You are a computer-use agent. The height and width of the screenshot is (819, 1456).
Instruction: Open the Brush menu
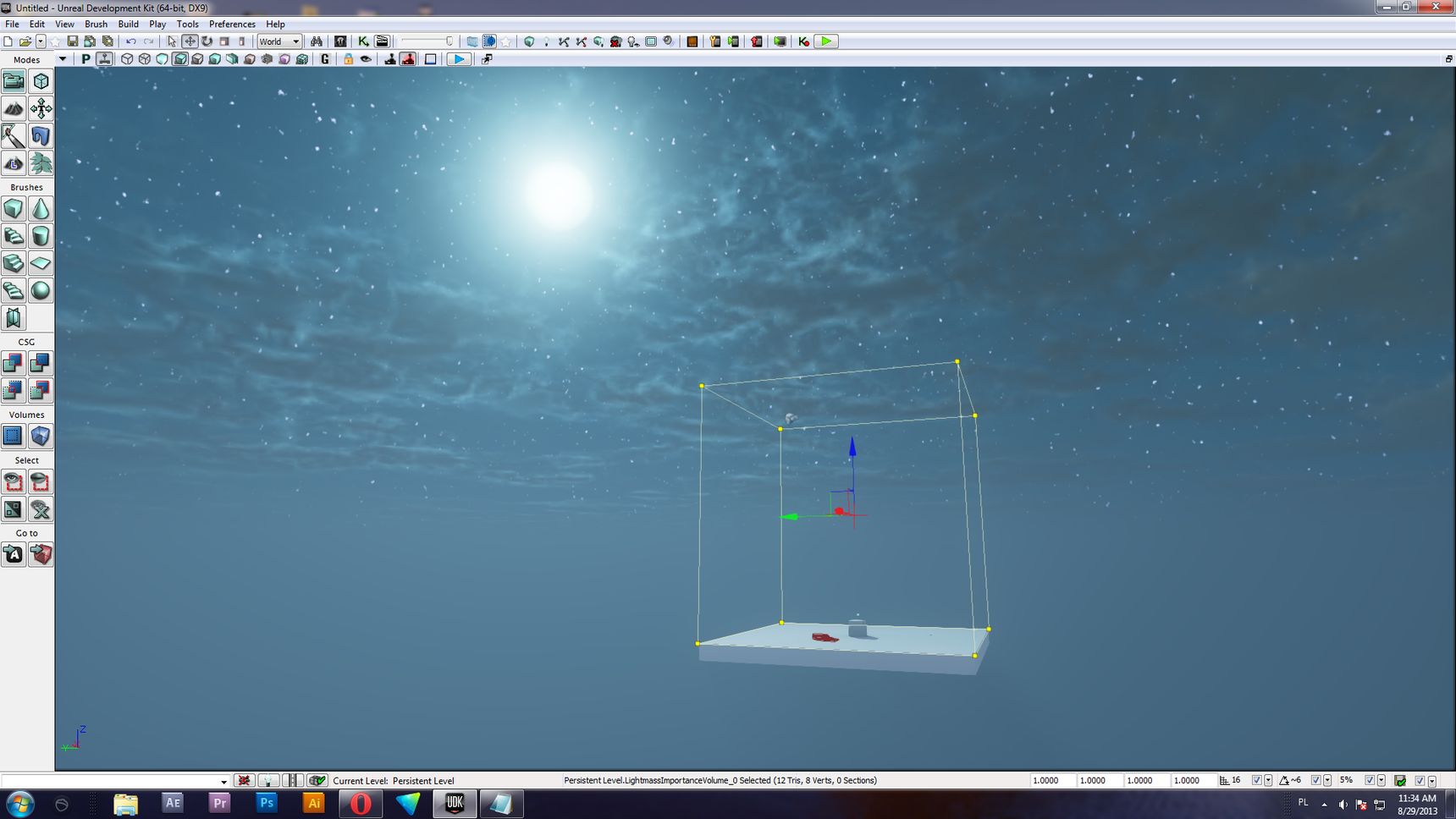96,25
